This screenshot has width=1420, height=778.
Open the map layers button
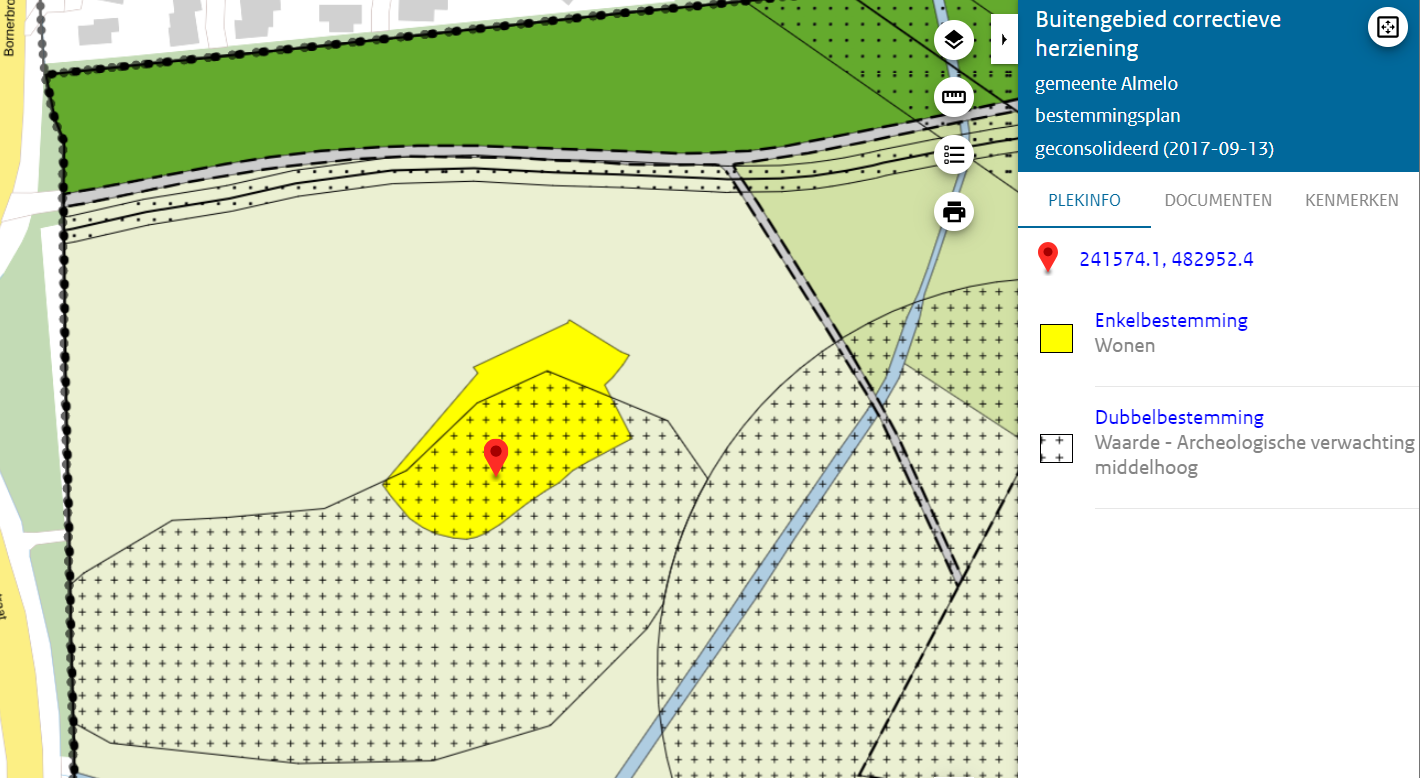[x=954, y=40]
